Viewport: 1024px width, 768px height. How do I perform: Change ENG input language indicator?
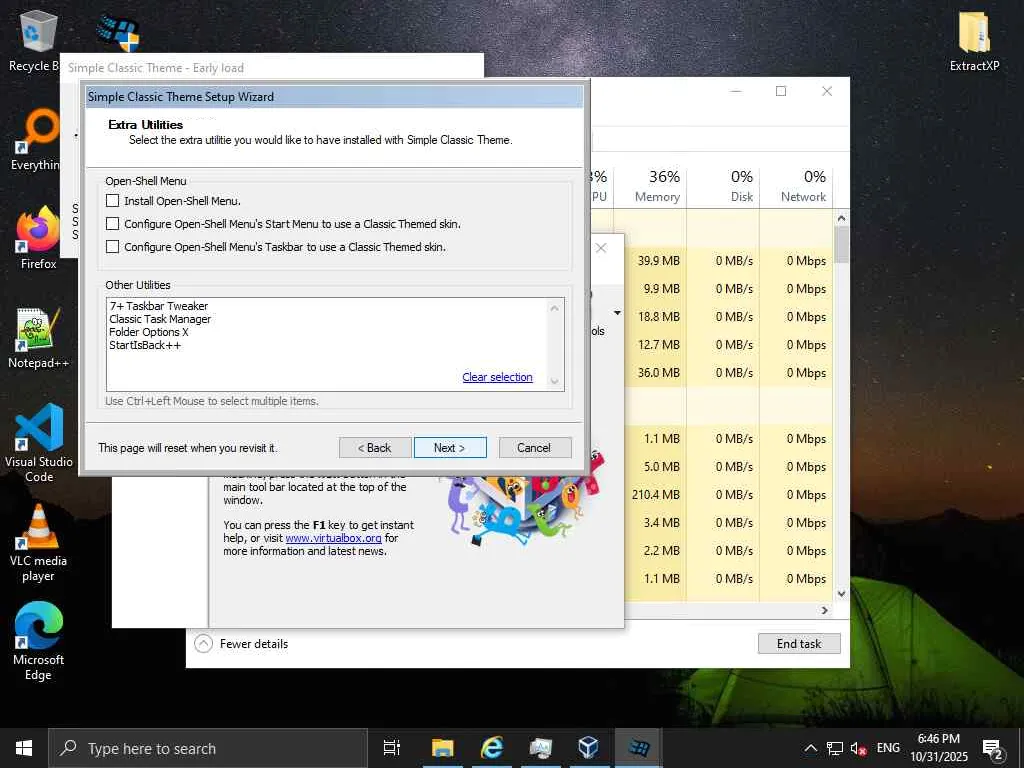point(888,748)
